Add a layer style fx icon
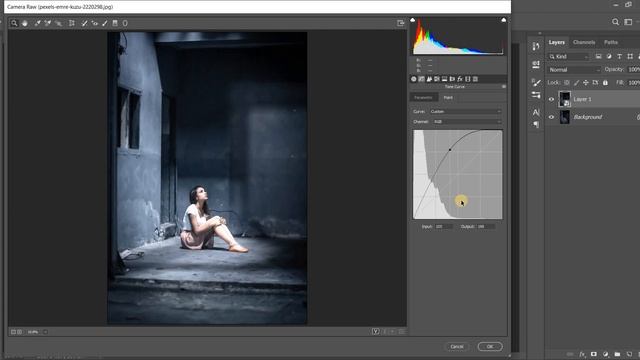 [582, 354]
